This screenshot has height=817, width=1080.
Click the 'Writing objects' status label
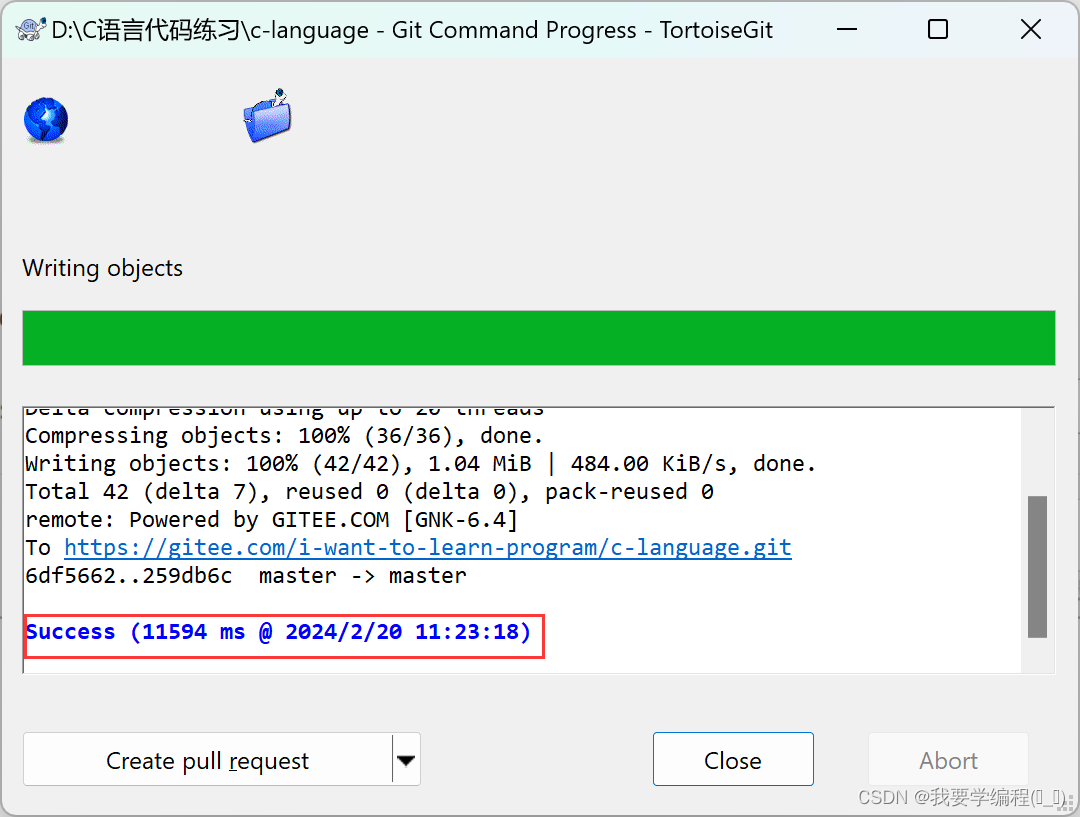(x=103, y=268)
